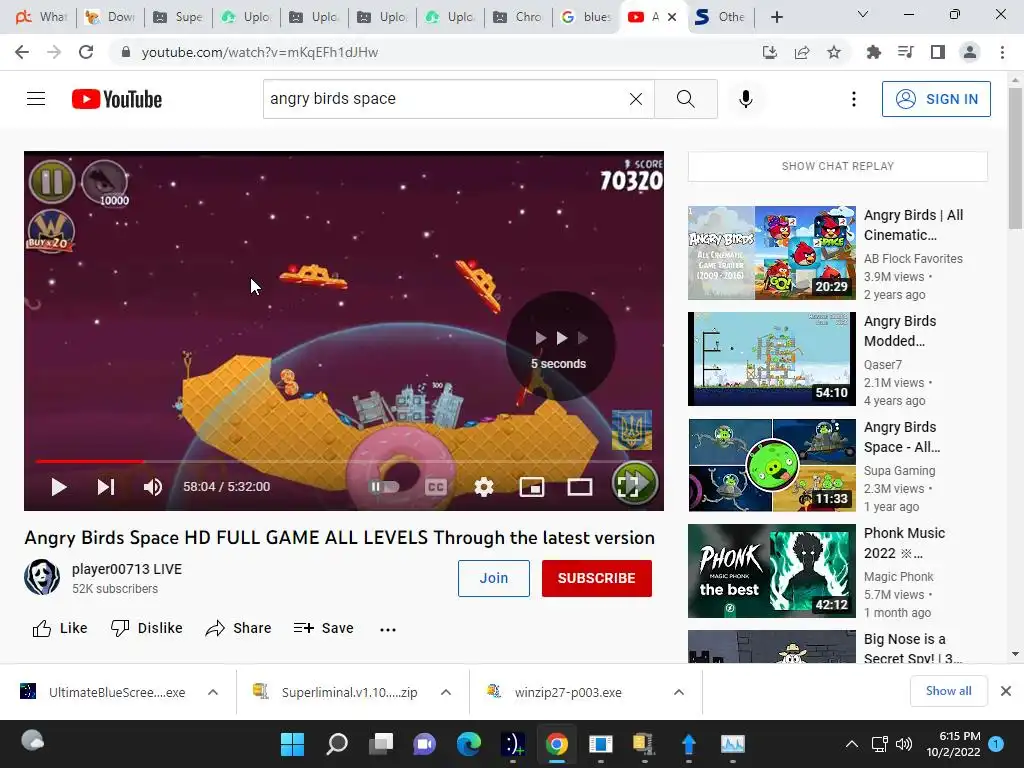Open player00713 LIVE channel avatar
1024x768 pixels.
(x=42, y=577)
